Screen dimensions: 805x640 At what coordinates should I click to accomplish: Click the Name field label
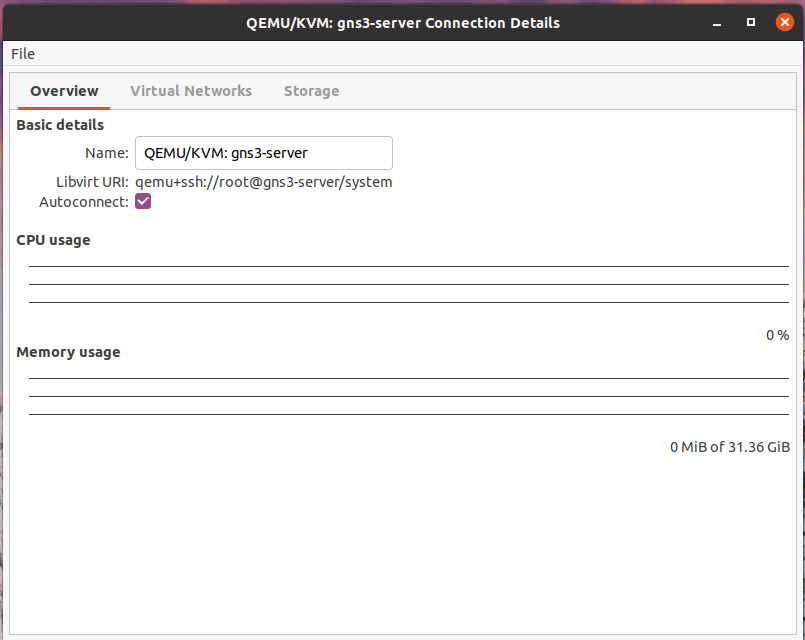[107, 153]
